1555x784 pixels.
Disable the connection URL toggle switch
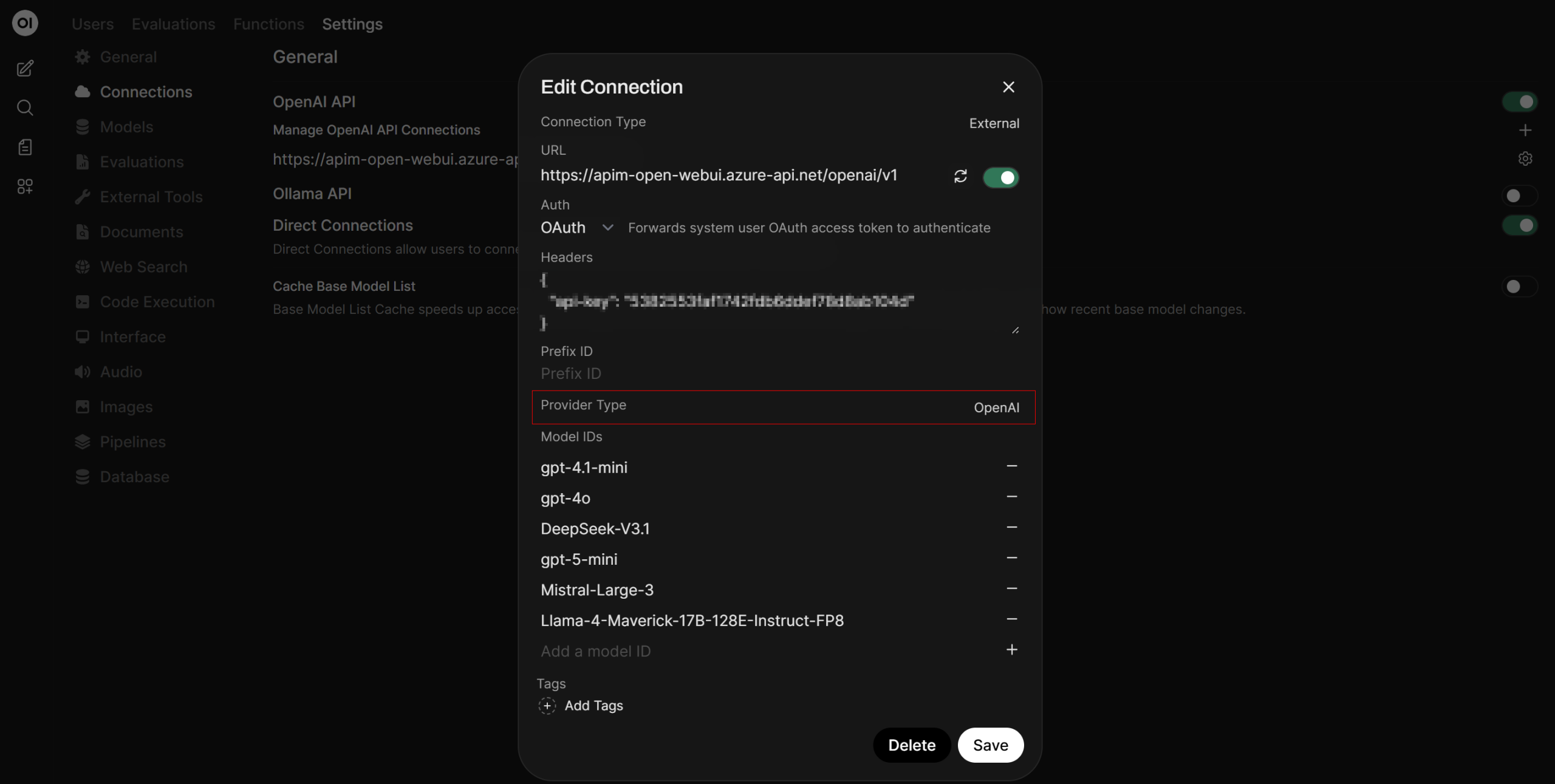pyautogui.click(x=1000, y=177)
